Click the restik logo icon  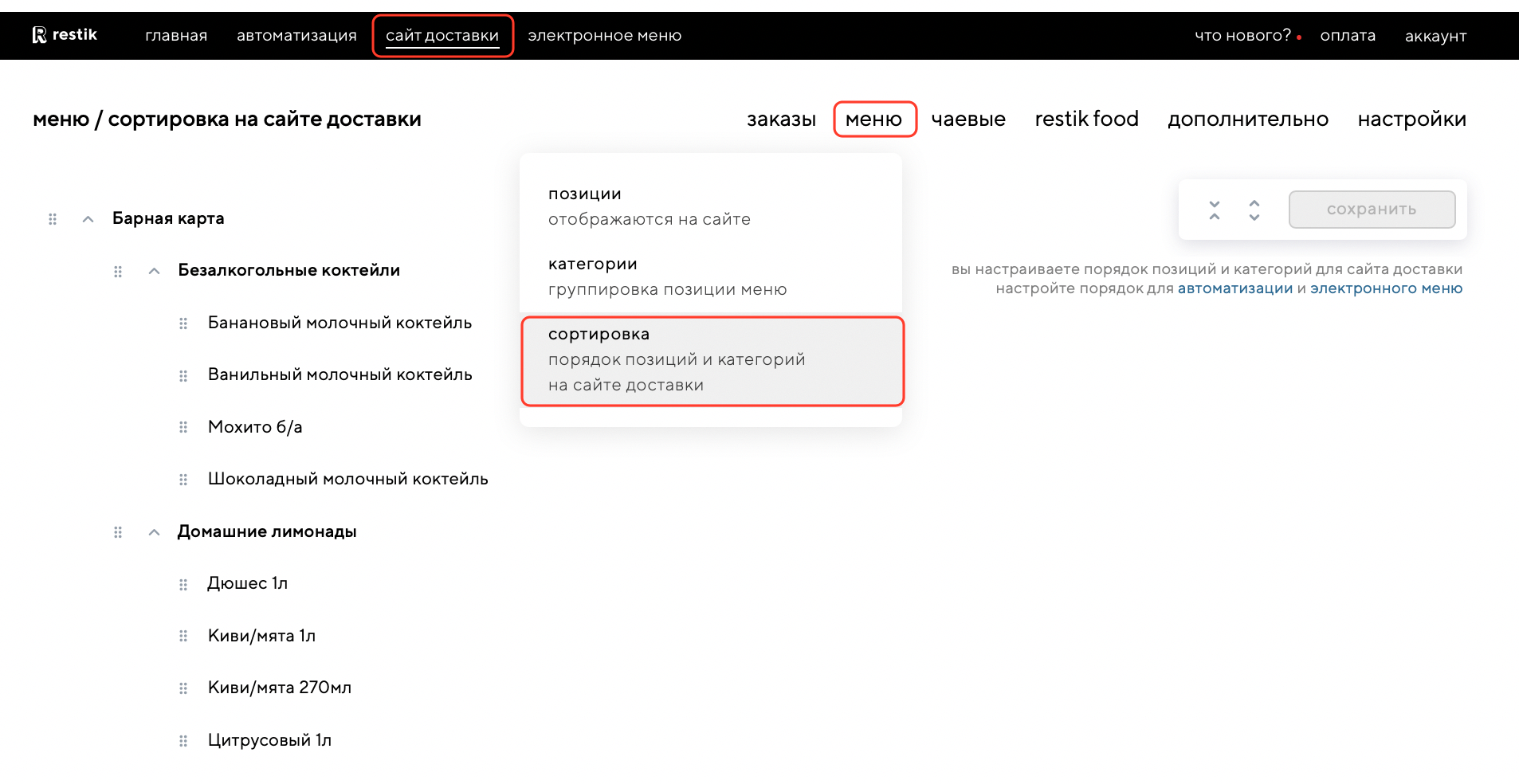(39, 35)
